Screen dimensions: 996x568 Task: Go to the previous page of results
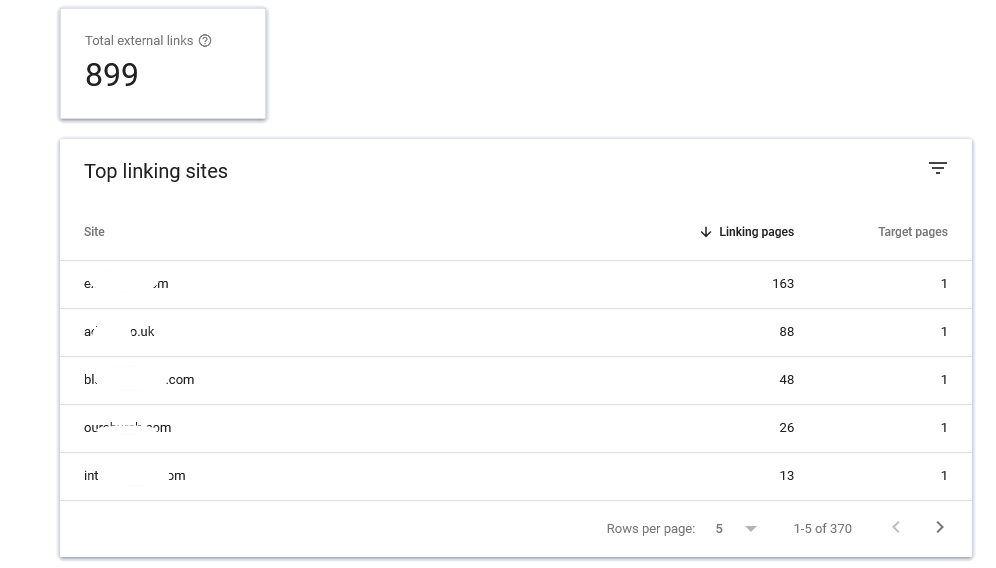[x=896, y=527]
